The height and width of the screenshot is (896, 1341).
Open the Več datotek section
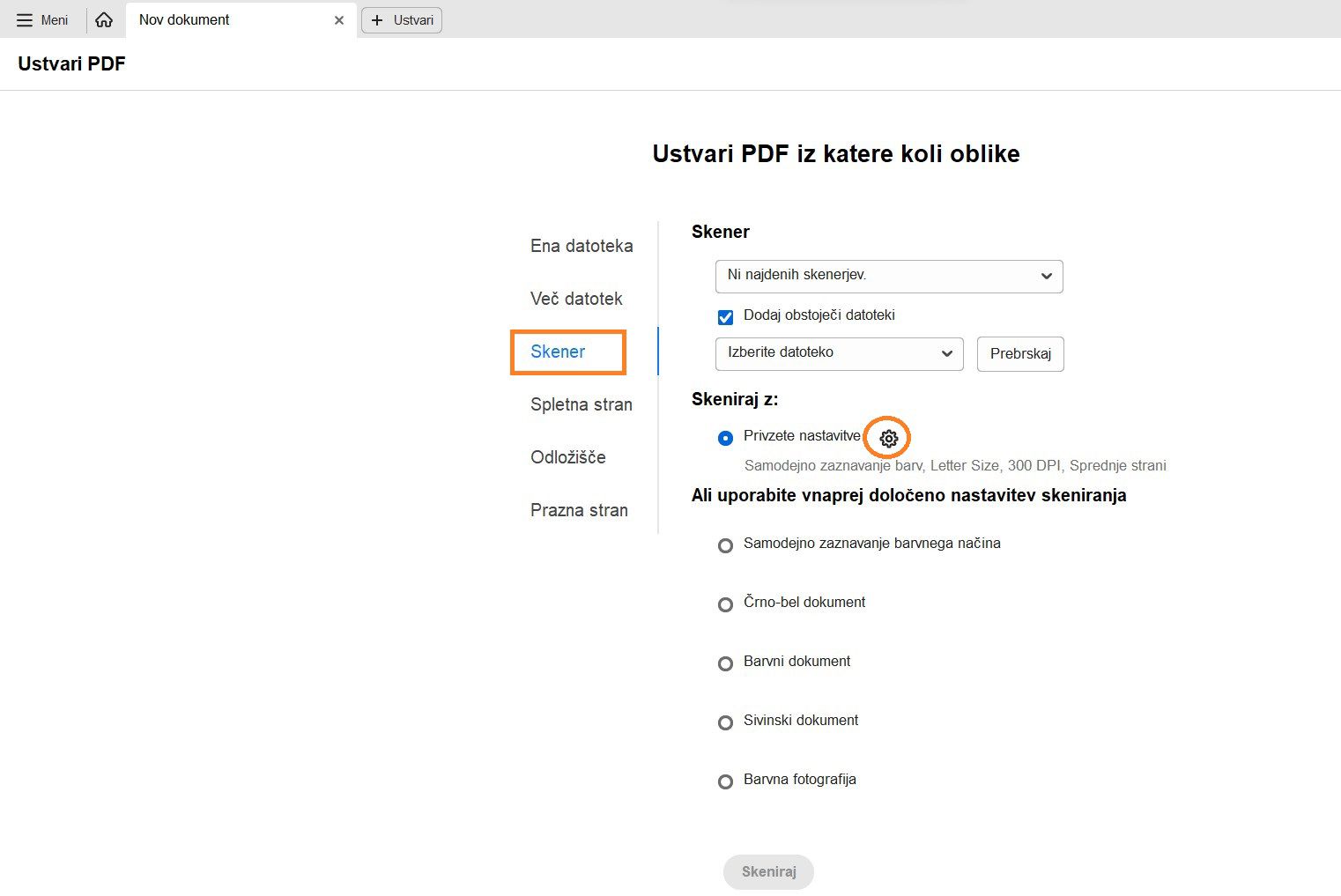tap(576, 299)
